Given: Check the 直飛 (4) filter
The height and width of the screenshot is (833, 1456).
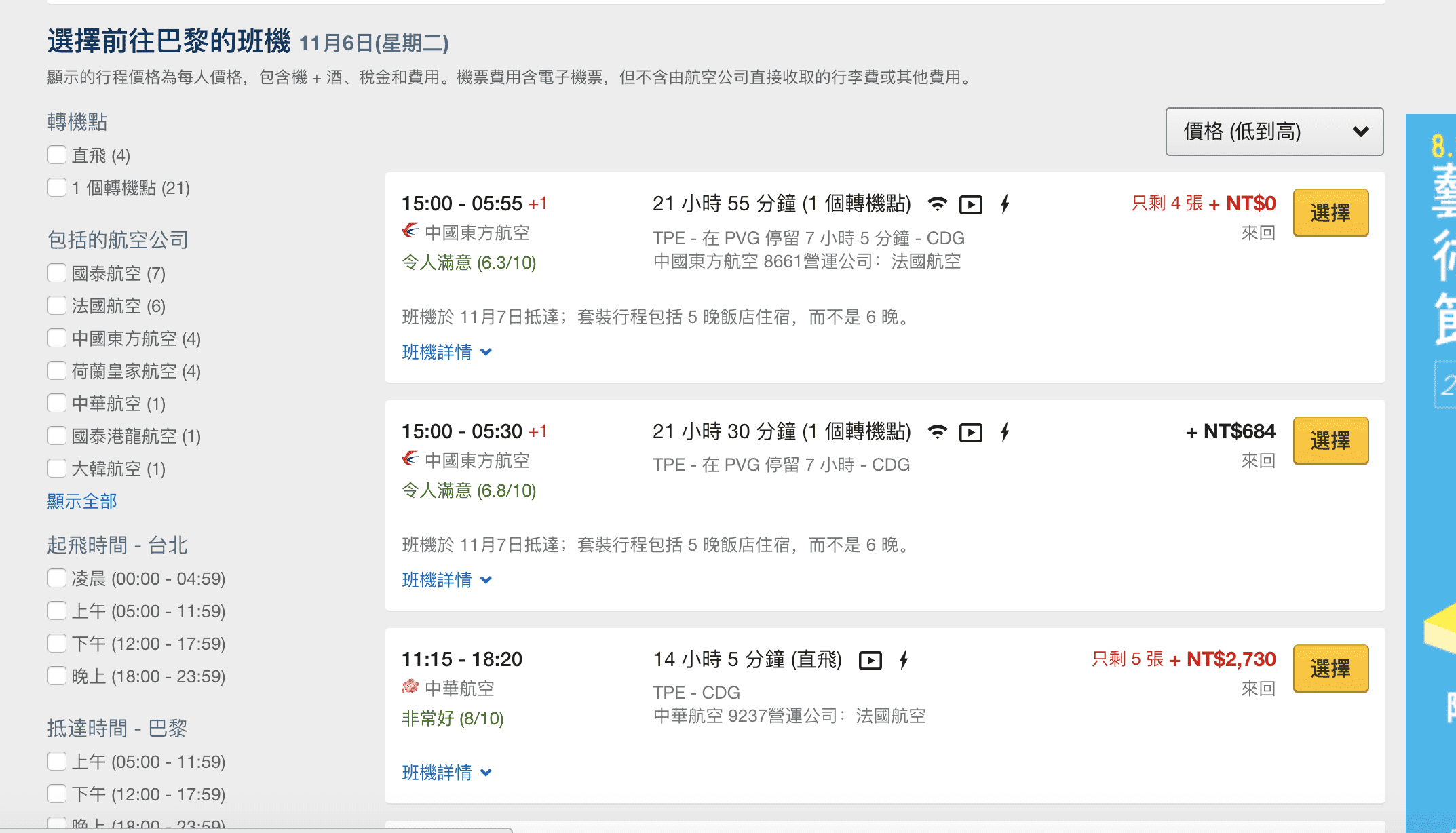Looking at the screenshot, I should pyautogui.click(x=57, y=155).
